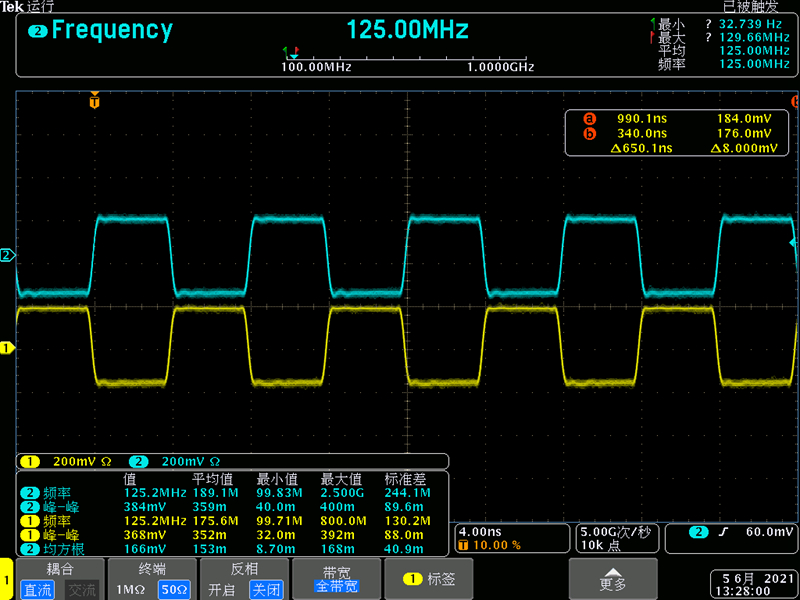
Task: Click the channel 1 ground marker on left edge
Action: coord(7,348)
